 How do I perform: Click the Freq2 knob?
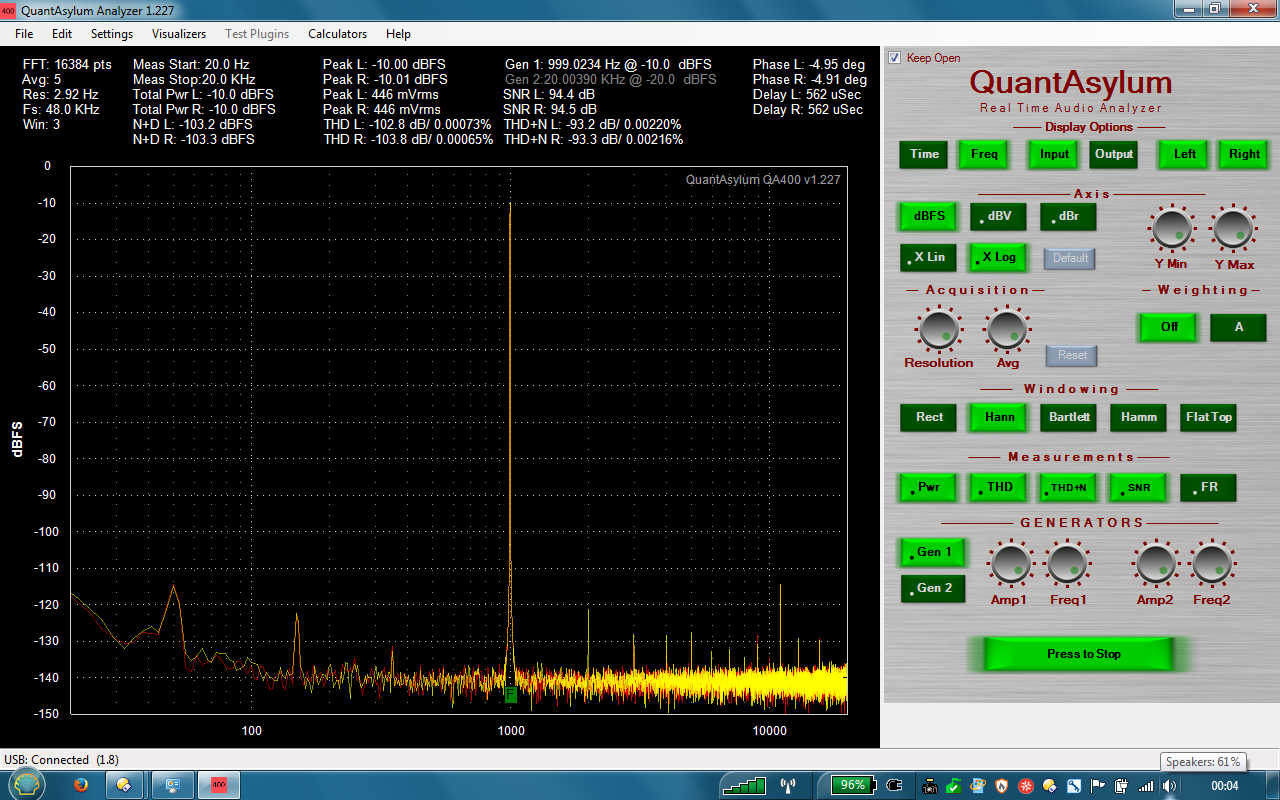(1211, 565)
